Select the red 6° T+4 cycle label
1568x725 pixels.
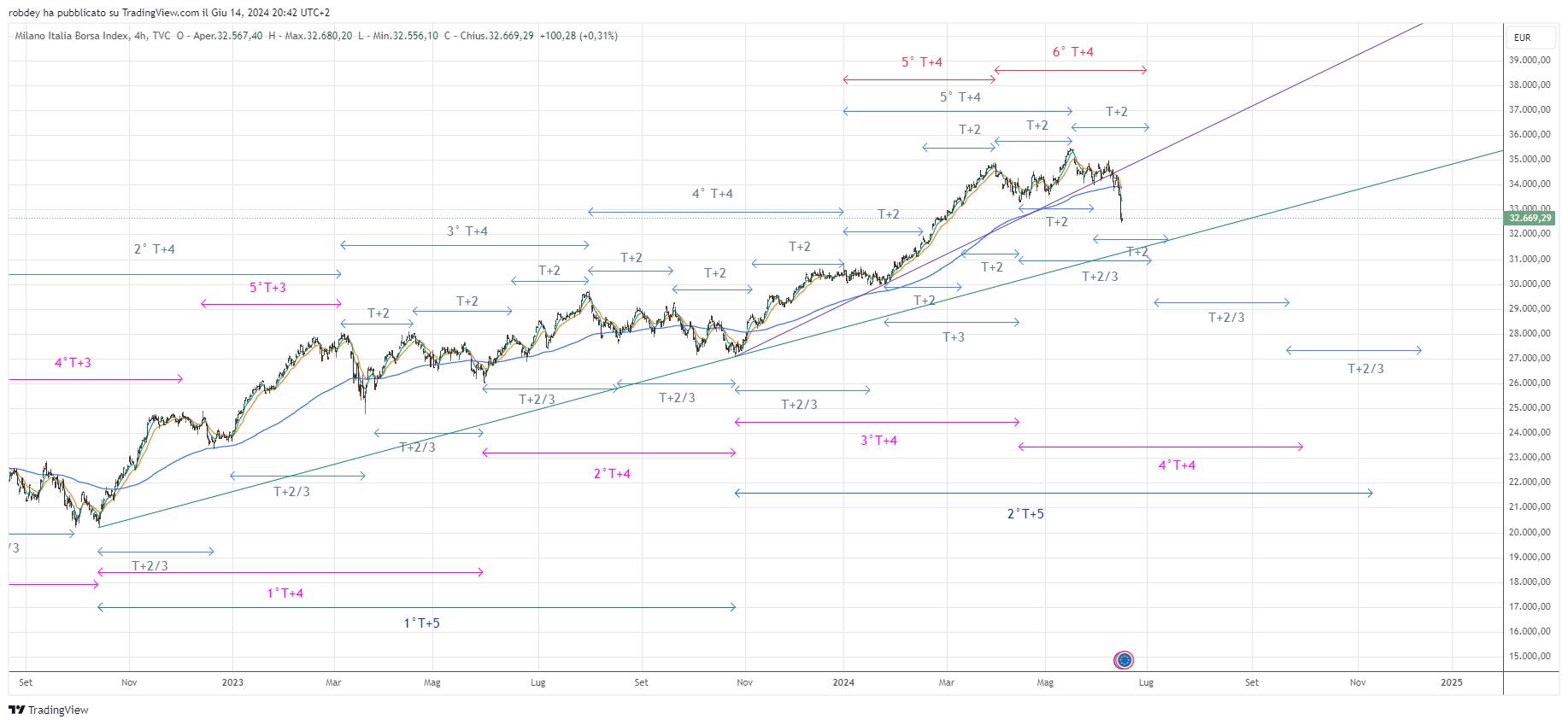click(1072, 52)
